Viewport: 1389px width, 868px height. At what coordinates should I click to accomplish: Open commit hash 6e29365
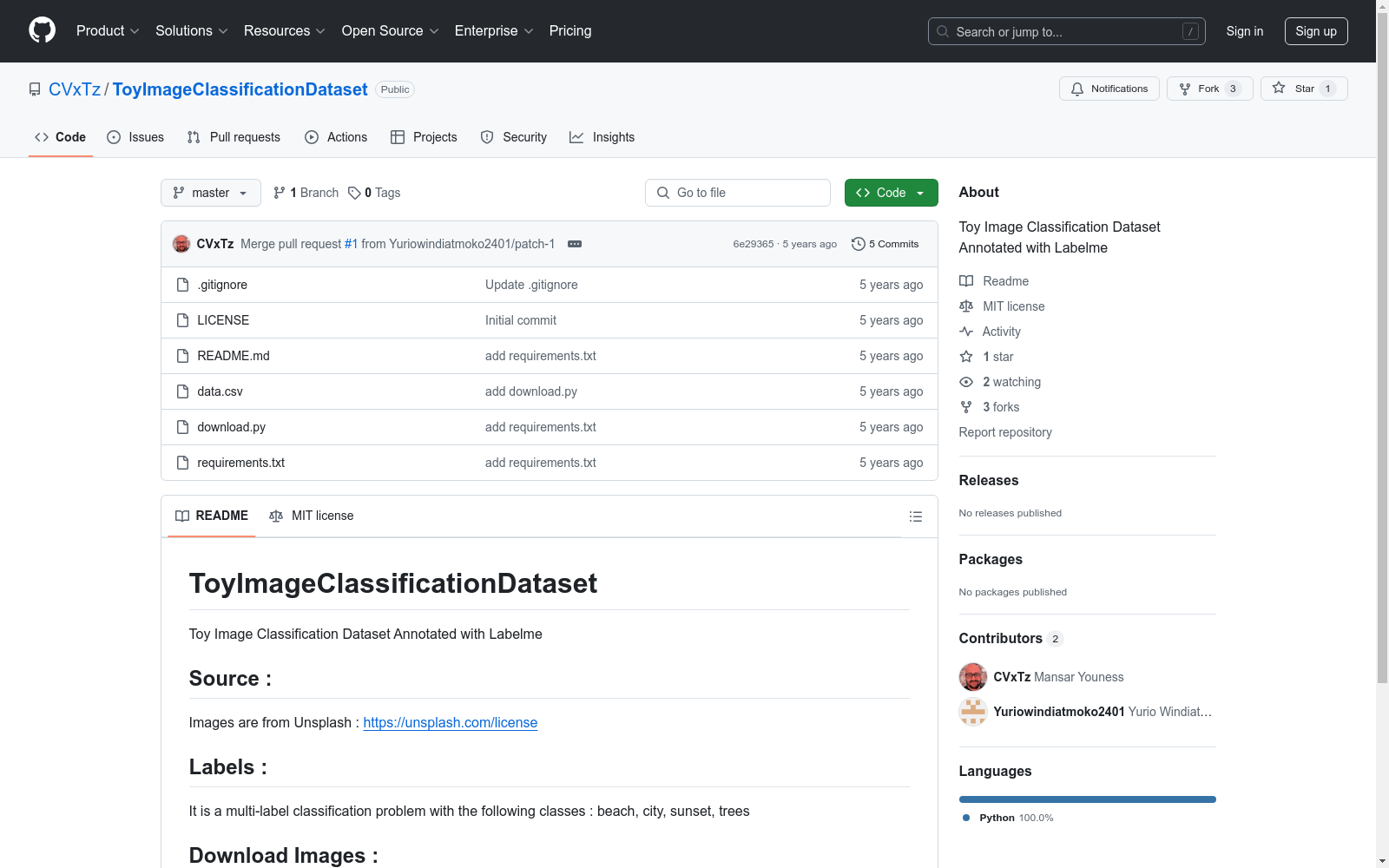click(754, 244)
